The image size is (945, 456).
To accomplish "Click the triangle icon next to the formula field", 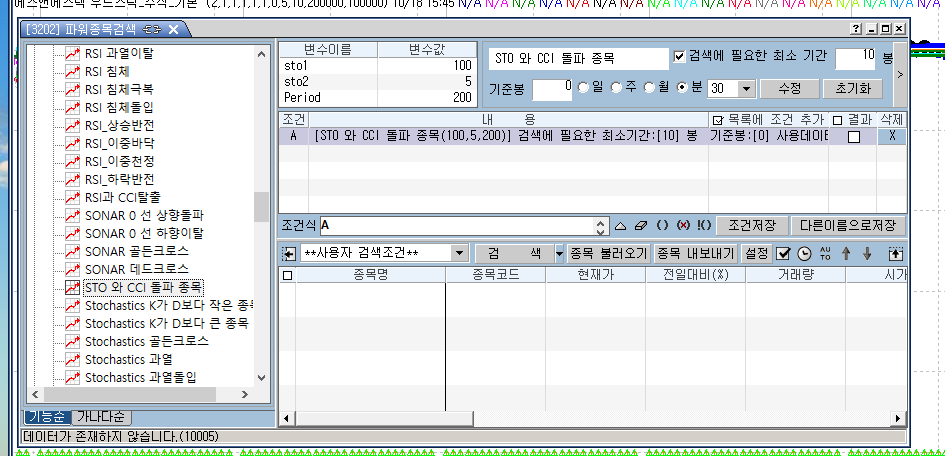I will 620,226.
